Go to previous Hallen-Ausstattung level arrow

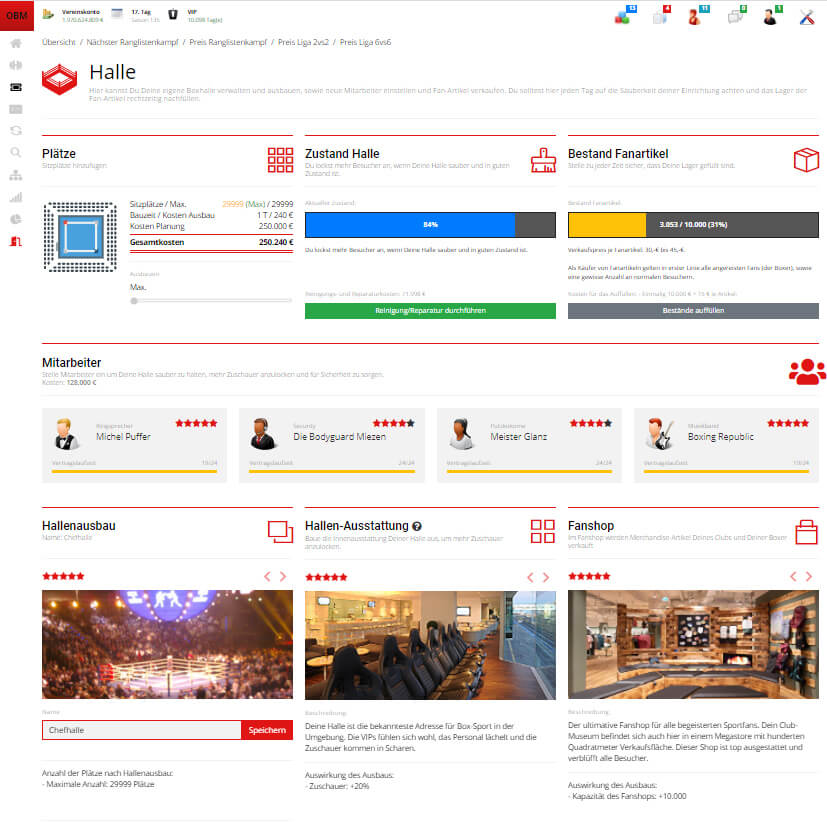coord(530,577)
